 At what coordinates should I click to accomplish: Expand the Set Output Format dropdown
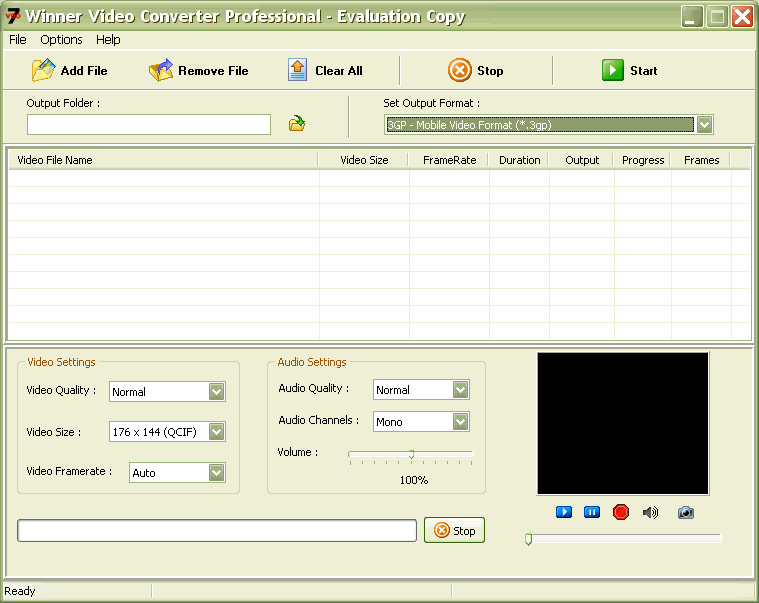704,125
